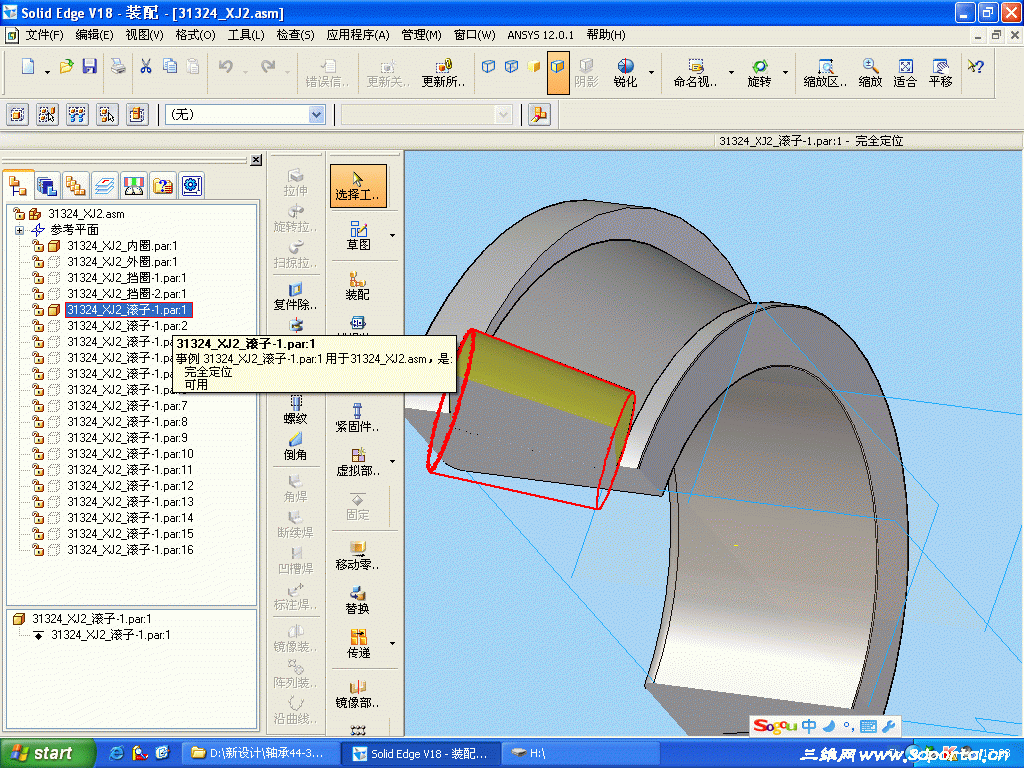Screen dimensions: 1024x768
Task: Open the 锐化 dropdown arrow
Action: pos(651,72)
